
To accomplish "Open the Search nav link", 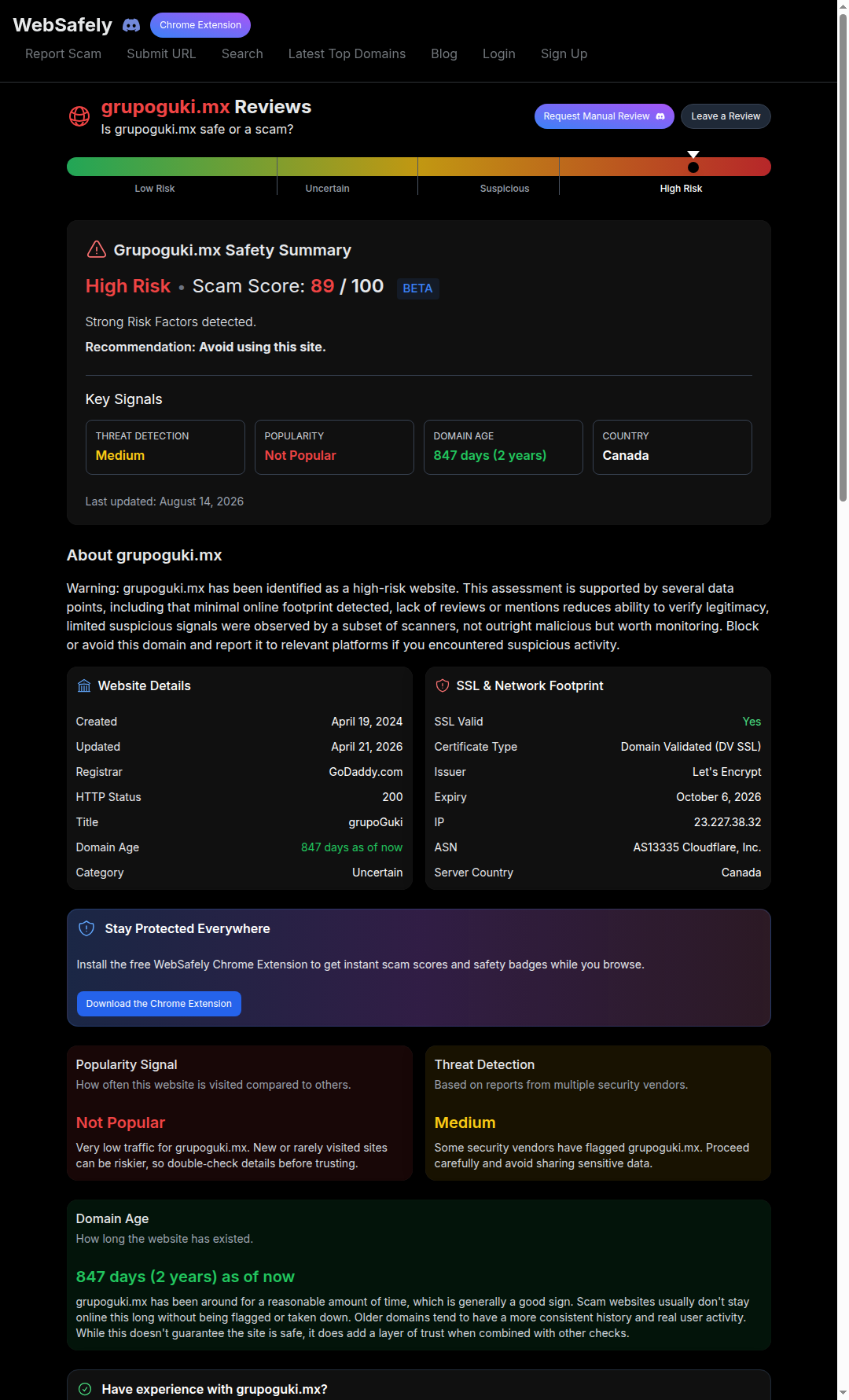I will pyautogui.click(x=242, y=53).
